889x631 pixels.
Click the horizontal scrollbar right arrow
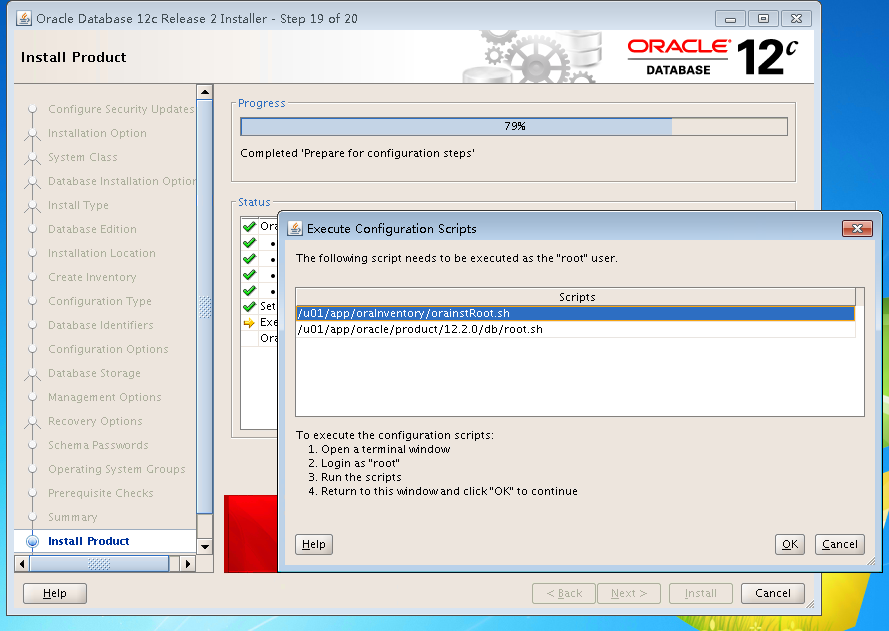188,564
